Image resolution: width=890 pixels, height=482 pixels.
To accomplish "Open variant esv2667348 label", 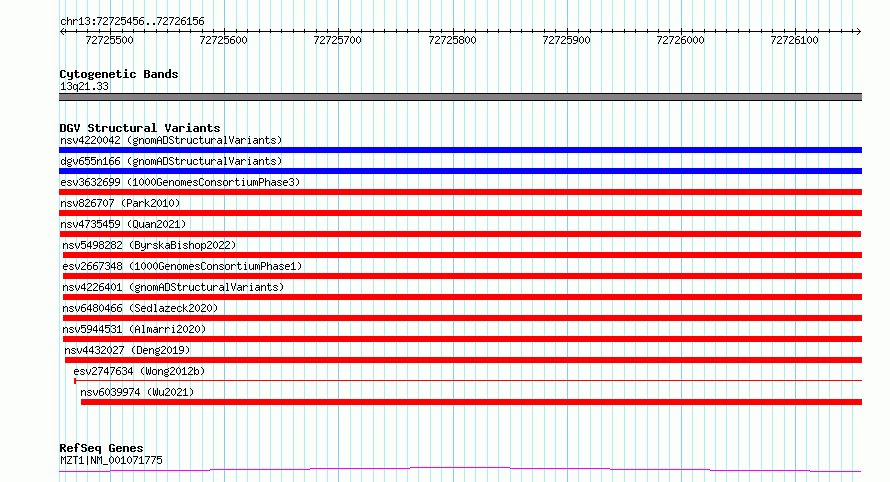I will (x=182, y=266).
